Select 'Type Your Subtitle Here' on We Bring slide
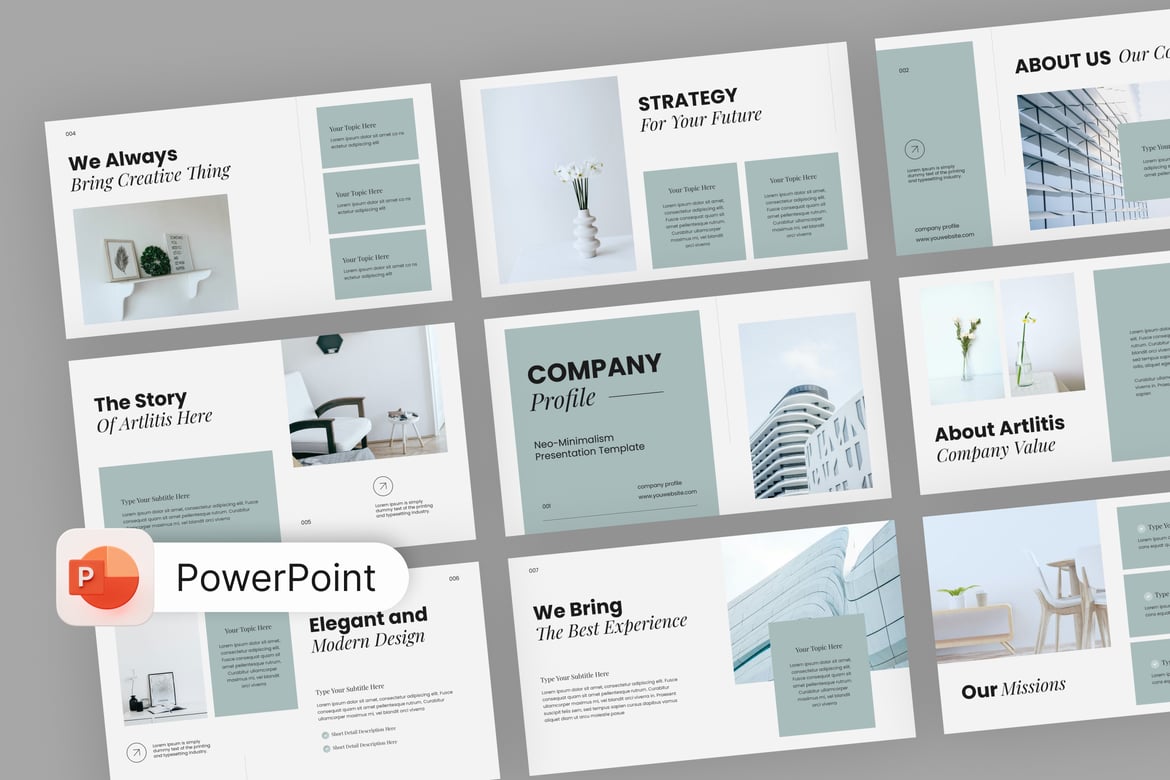 (575, 677)
